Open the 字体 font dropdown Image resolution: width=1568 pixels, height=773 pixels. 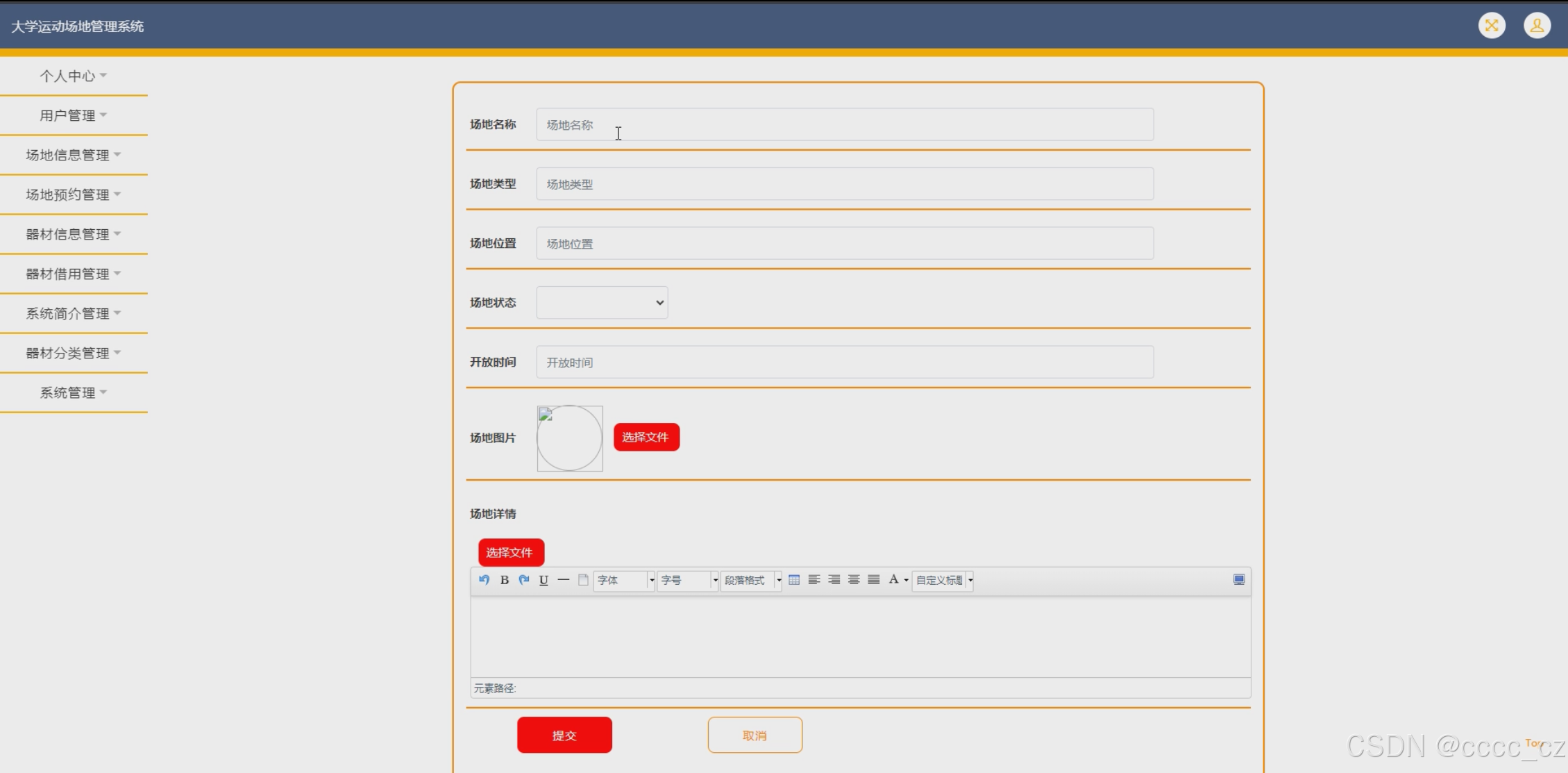pyautogui.click(x=624, y=580)
